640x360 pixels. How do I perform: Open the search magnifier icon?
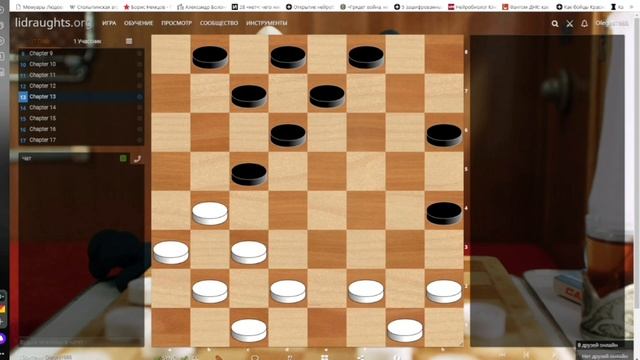pos(555,24)
